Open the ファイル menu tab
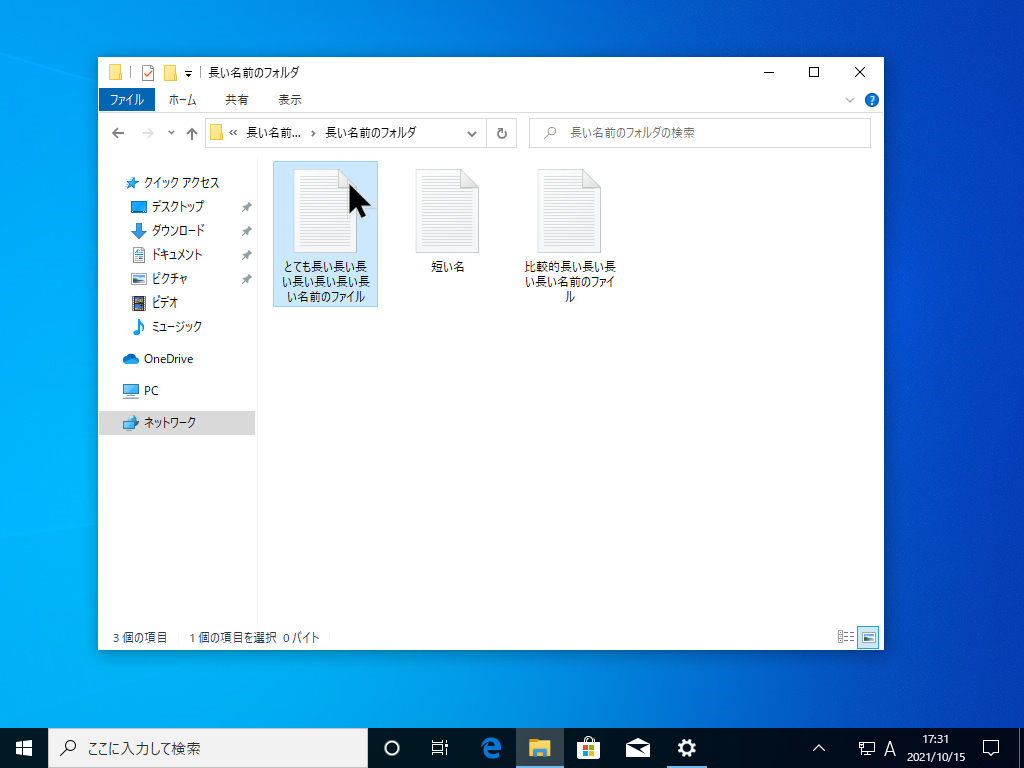 (127, 100)
